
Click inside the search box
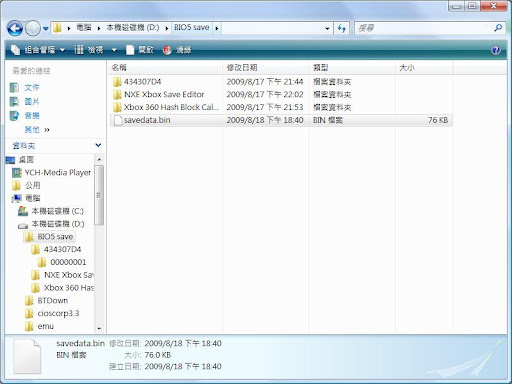point(423,28)
